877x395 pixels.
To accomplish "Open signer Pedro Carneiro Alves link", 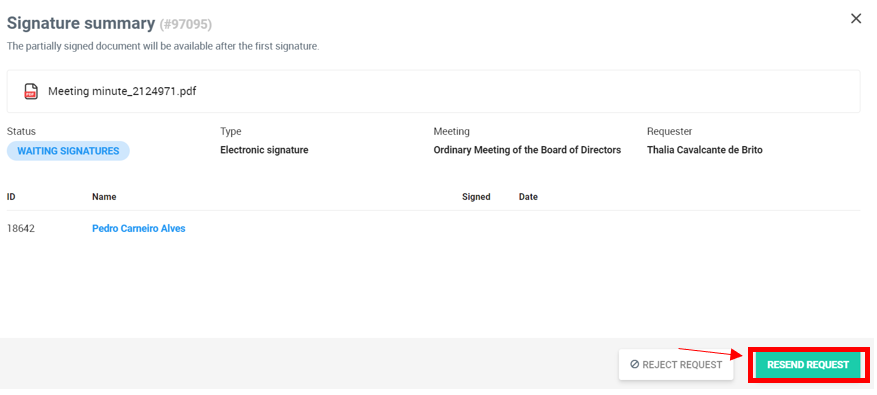I will pos(139,228).
